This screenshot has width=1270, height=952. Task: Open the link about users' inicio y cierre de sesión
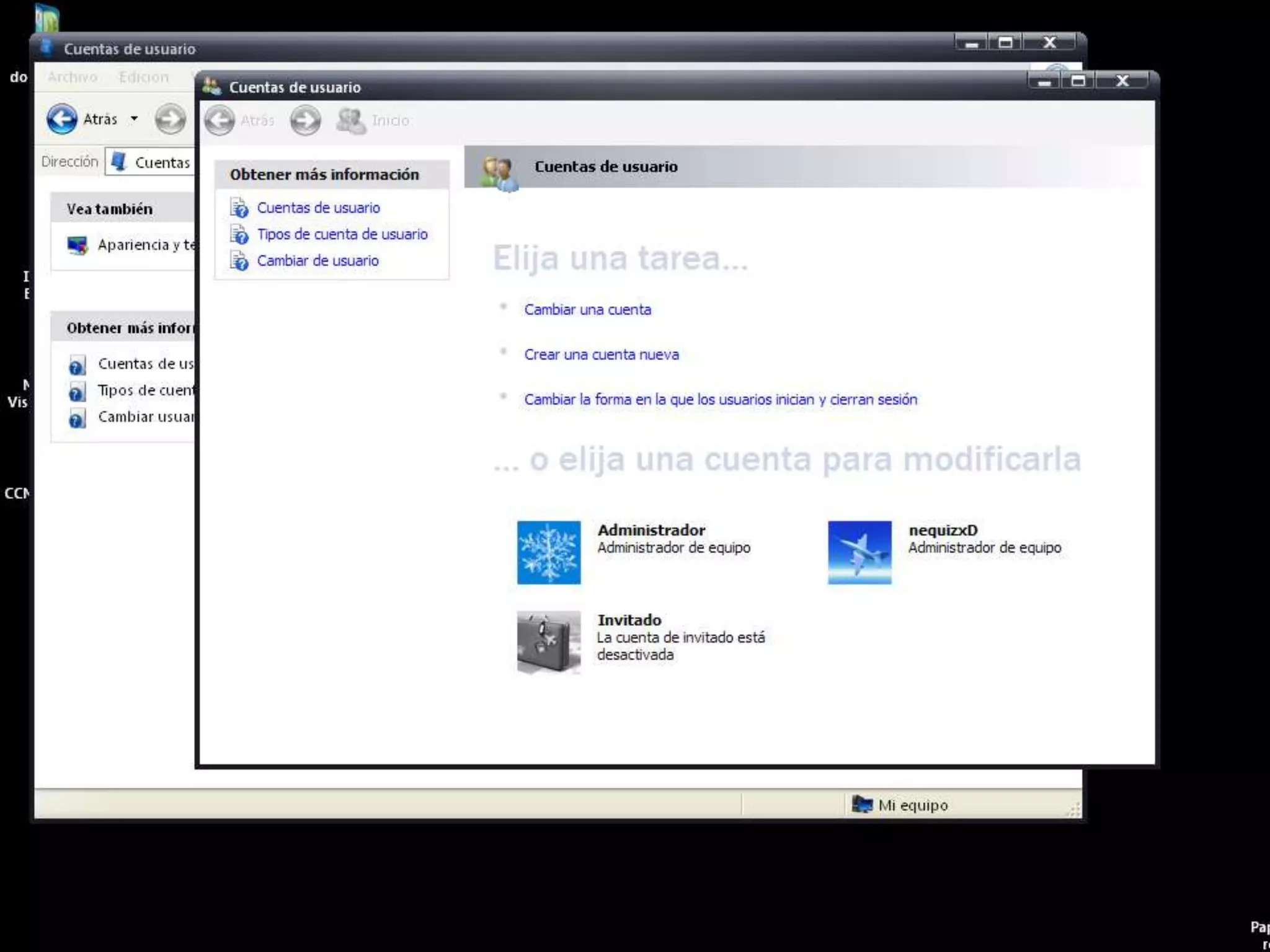pos(720,400)
